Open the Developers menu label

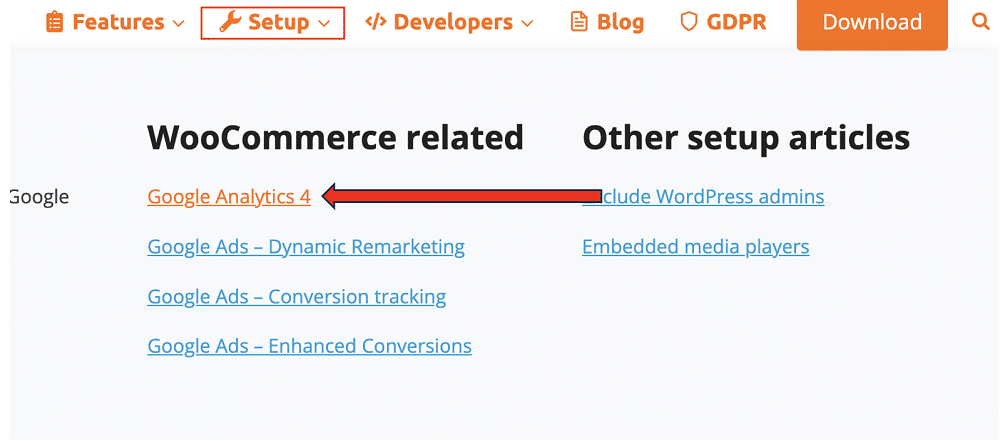click(453, 22)
